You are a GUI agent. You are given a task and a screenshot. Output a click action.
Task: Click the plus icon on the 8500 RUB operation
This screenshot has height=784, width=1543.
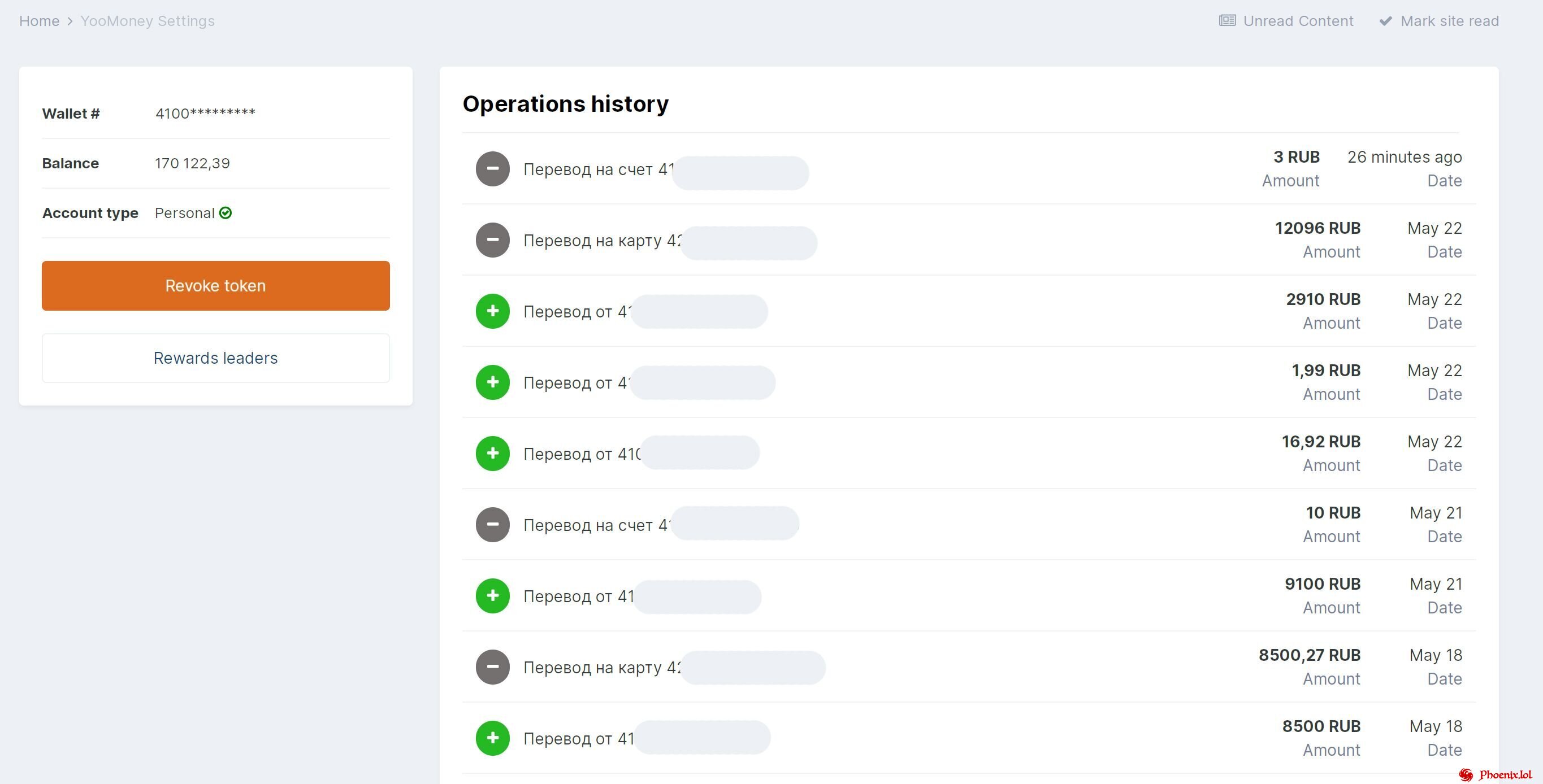click(492, 738)
